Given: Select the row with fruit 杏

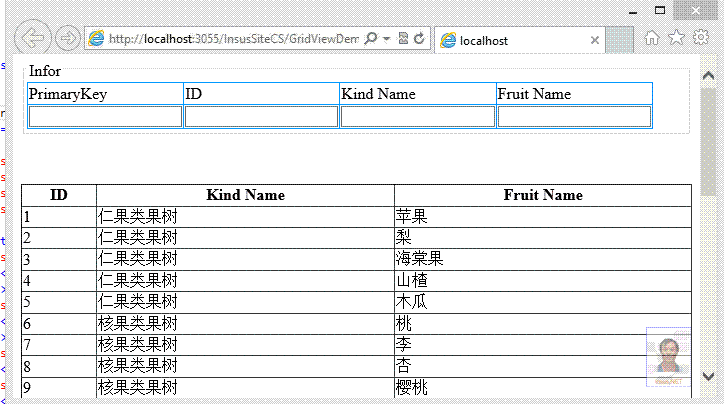Looking at the screenshot, I should pyautogui.click(x=356, y=366).
